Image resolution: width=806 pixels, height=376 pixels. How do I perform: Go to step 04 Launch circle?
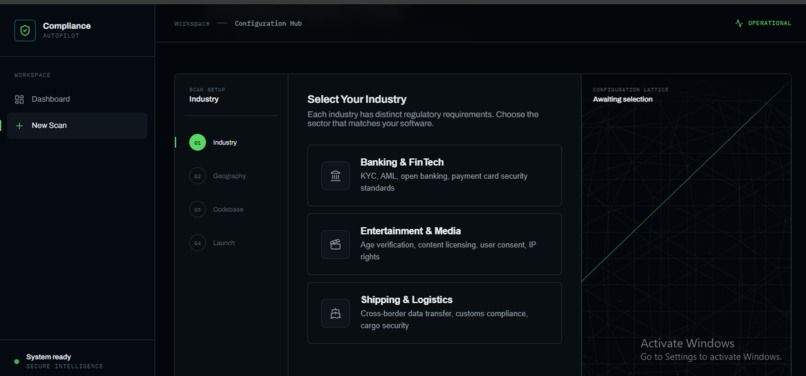click(x=197, y=243)
